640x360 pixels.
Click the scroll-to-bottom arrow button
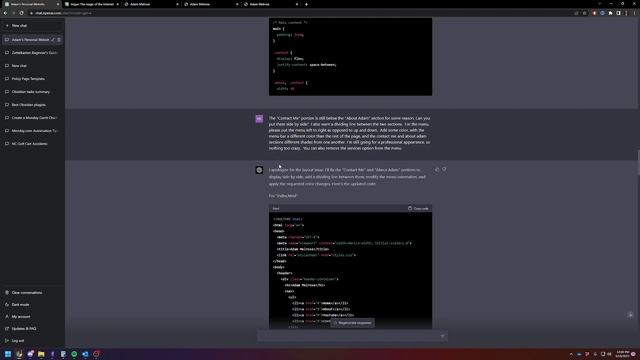[631, 315]
